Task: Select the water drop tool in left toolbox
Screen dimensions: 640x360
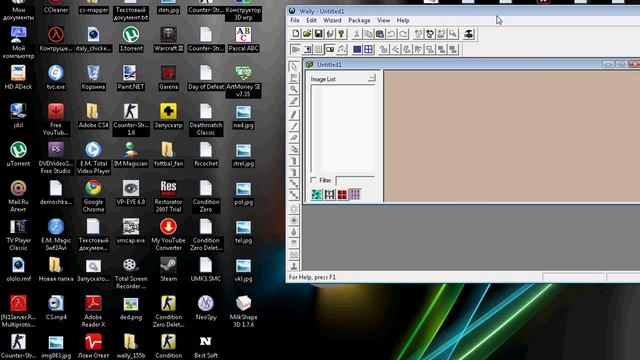Action: 294,232
